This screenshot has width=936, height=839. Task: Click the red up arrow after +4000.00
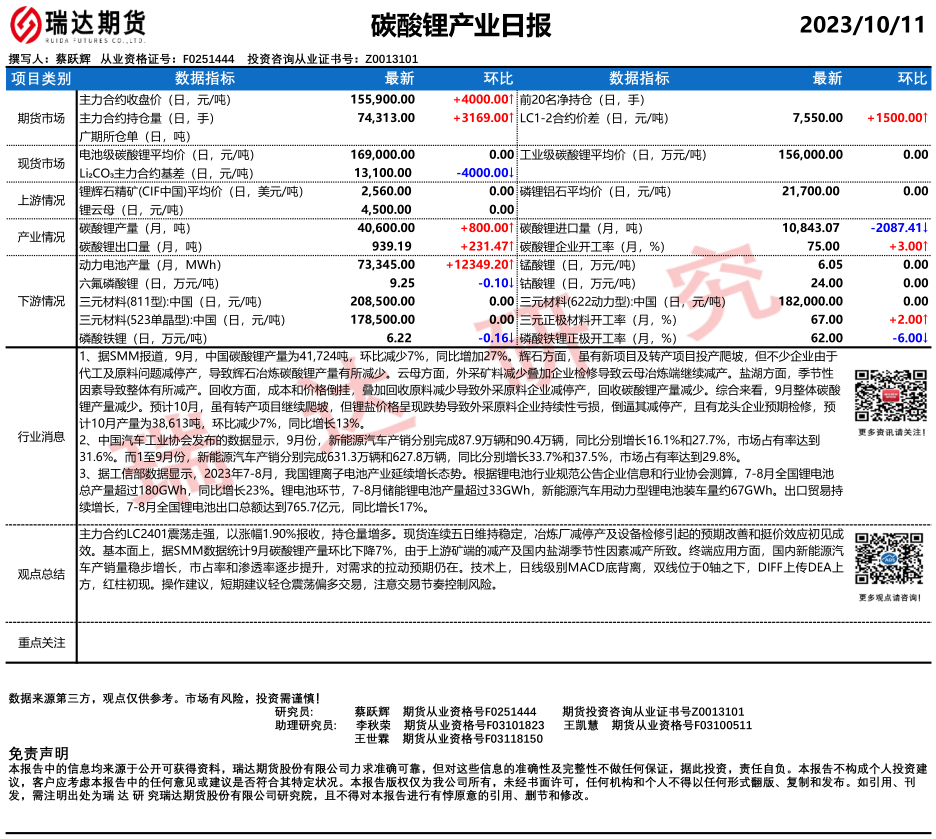[x=511, y=100]
